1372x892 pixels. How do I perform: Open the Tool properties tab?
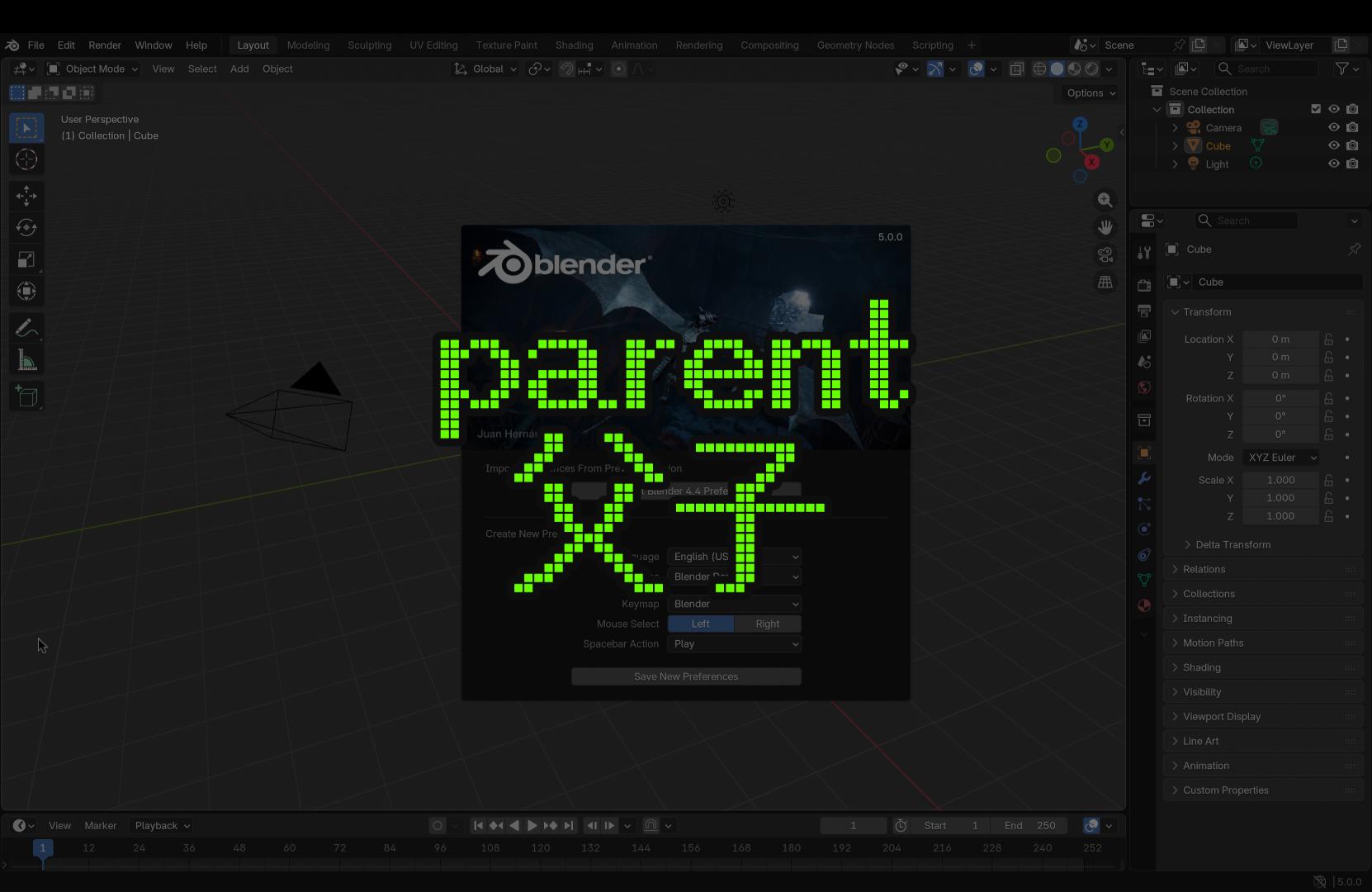(x=1144, y=253)
